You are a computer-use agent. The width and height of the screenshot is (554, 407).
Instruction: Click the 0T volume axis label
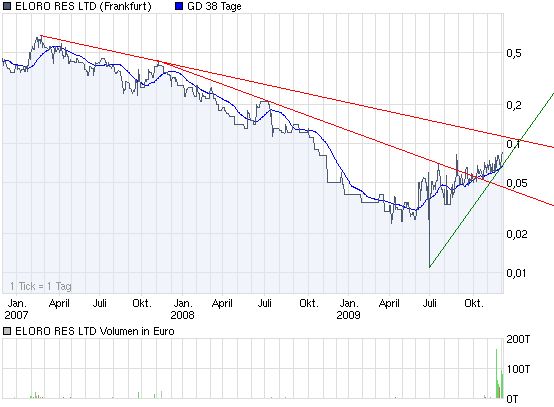(x=512, y=399)
